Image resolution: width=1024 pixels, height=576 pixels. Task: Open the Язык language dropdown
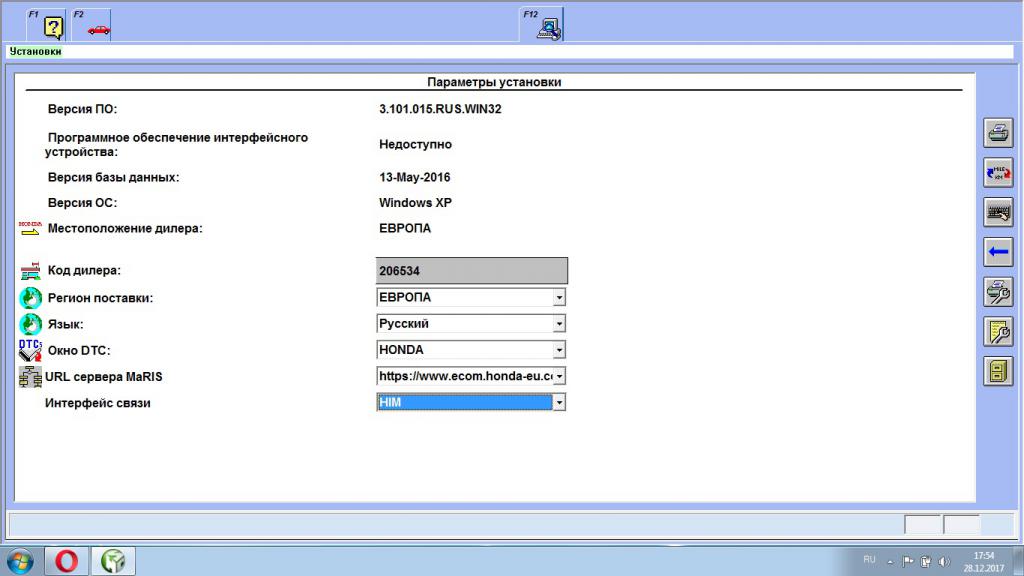(559, 324)
